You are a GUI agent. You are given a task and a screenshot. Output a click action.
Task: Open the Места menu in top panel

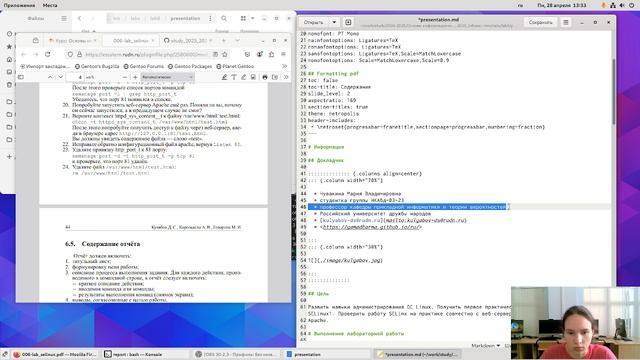[x=50, y=5]
